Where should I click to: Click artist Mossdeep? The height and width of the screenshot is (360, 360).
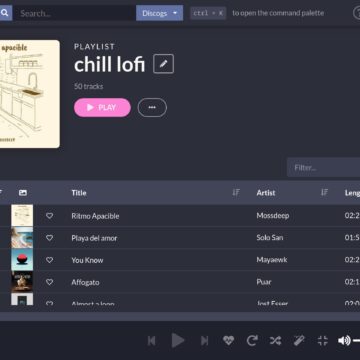click(x=273, y=216)
